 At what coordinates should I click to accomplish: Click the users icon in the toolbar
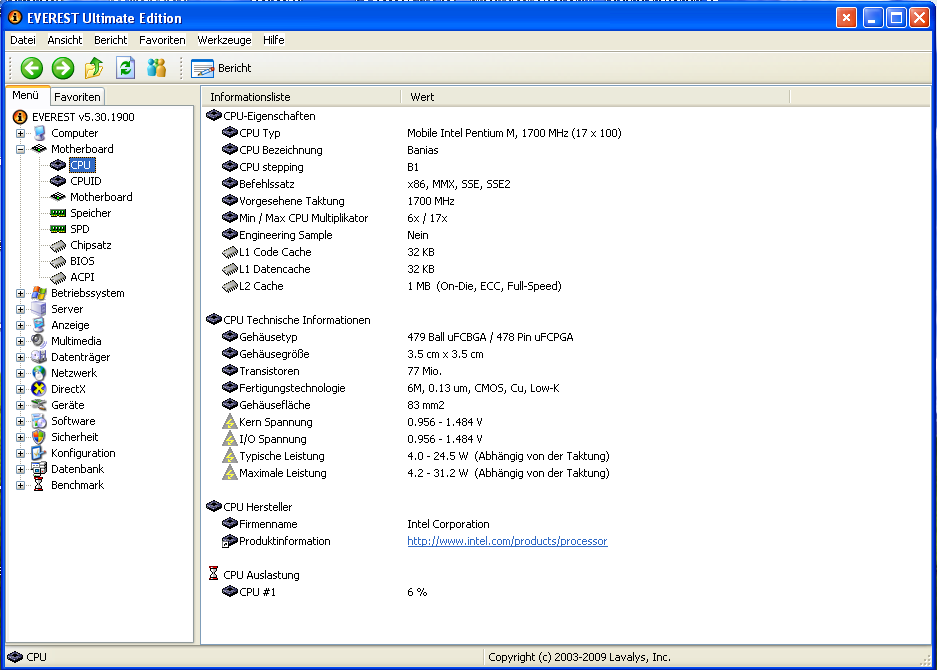coord(157,68)
